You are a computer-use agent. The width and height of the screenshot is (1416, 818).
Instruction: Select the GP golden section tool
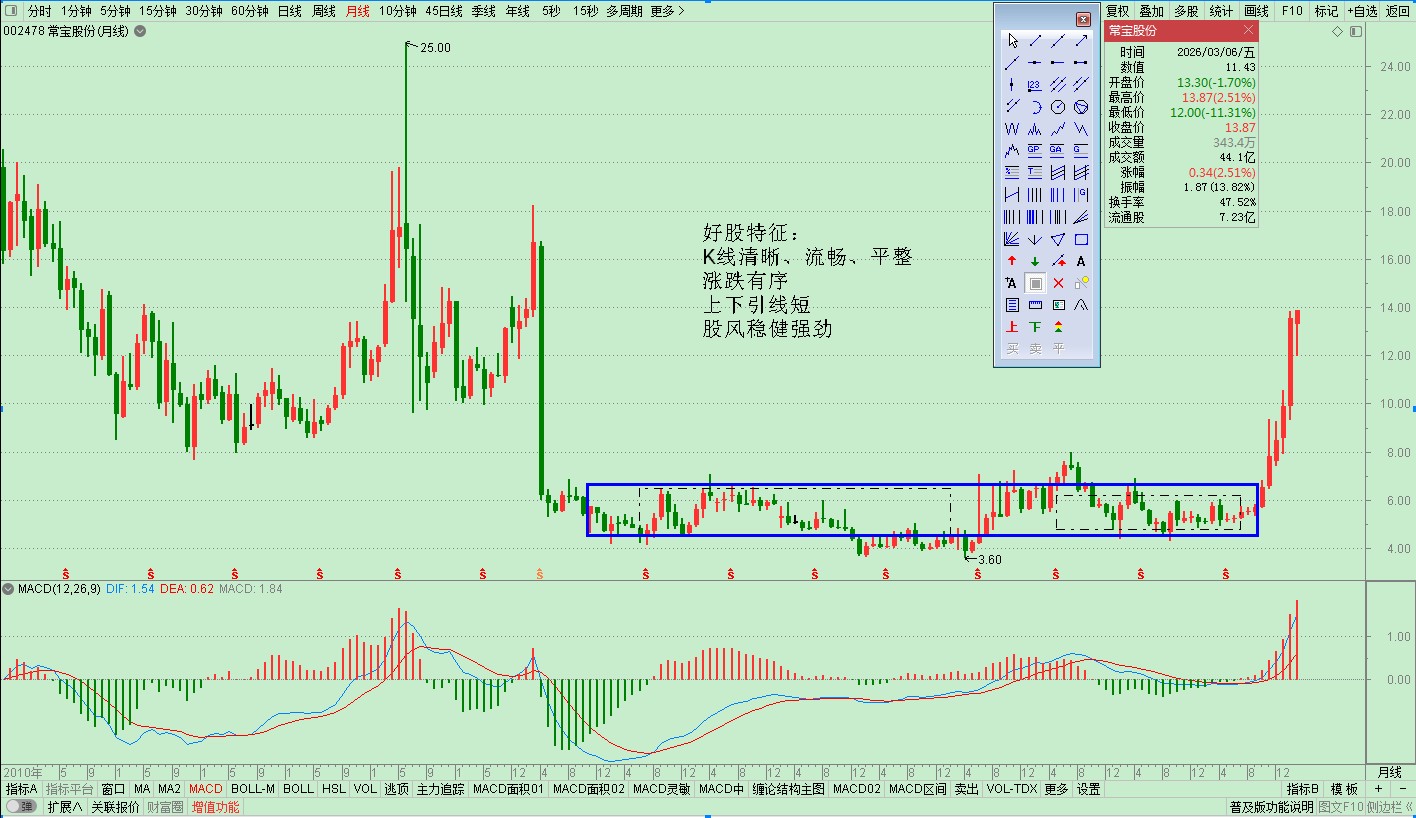coord(1035,151)
